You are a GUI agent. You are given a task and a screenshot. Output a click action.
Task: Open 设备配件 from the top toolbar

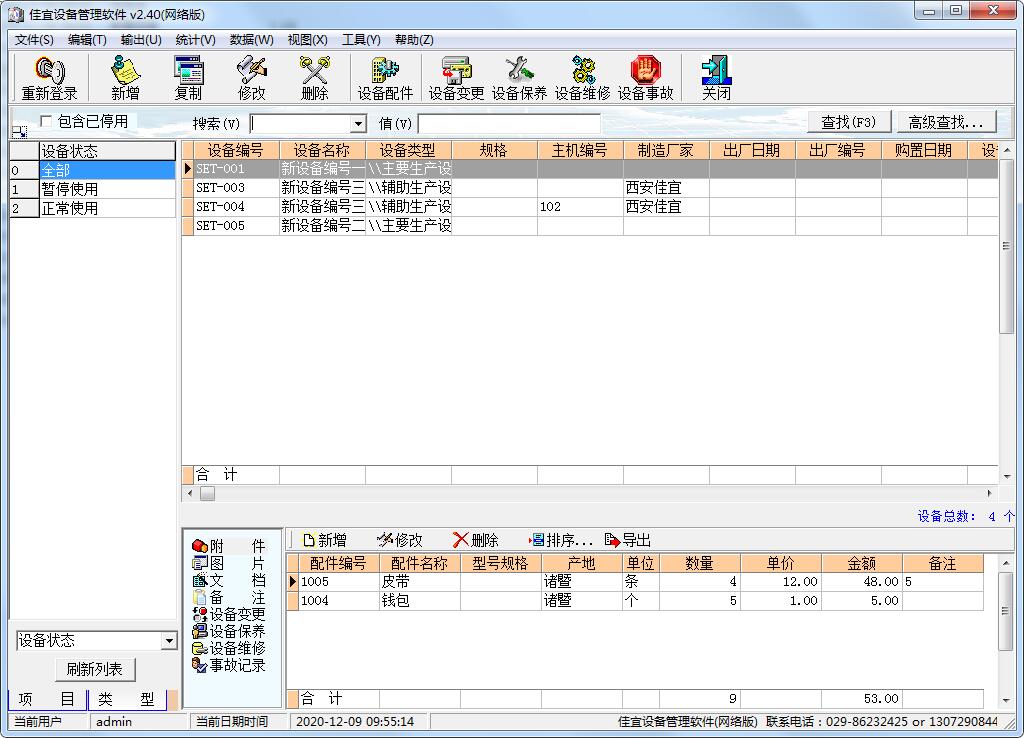pyautogui.click(x=385, y=78)
